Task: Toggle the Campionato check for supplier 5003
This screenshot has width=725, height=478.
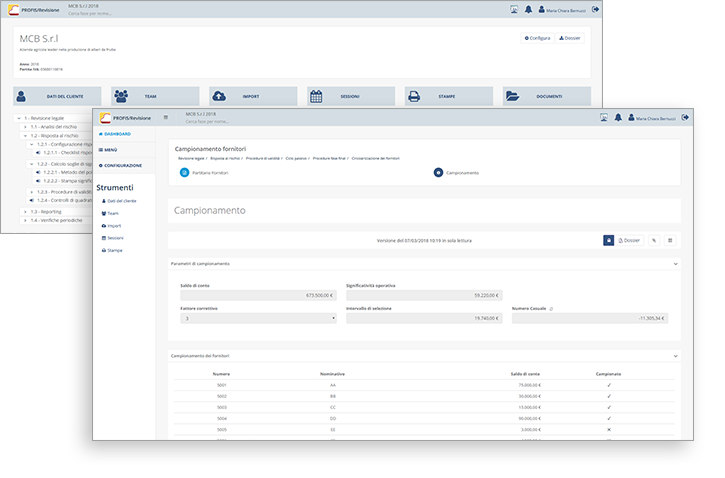Action: 608,406
